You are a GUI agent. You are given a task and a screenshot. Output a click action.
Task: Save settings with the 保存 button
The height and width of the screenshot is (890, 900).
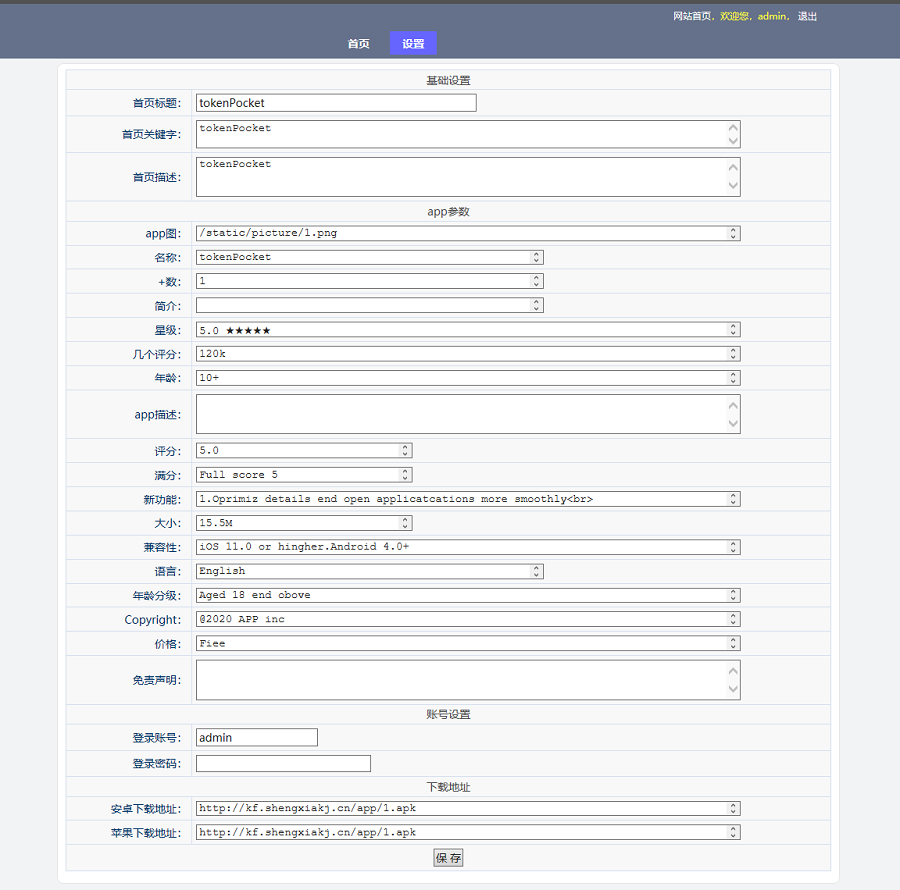(448, 858)
